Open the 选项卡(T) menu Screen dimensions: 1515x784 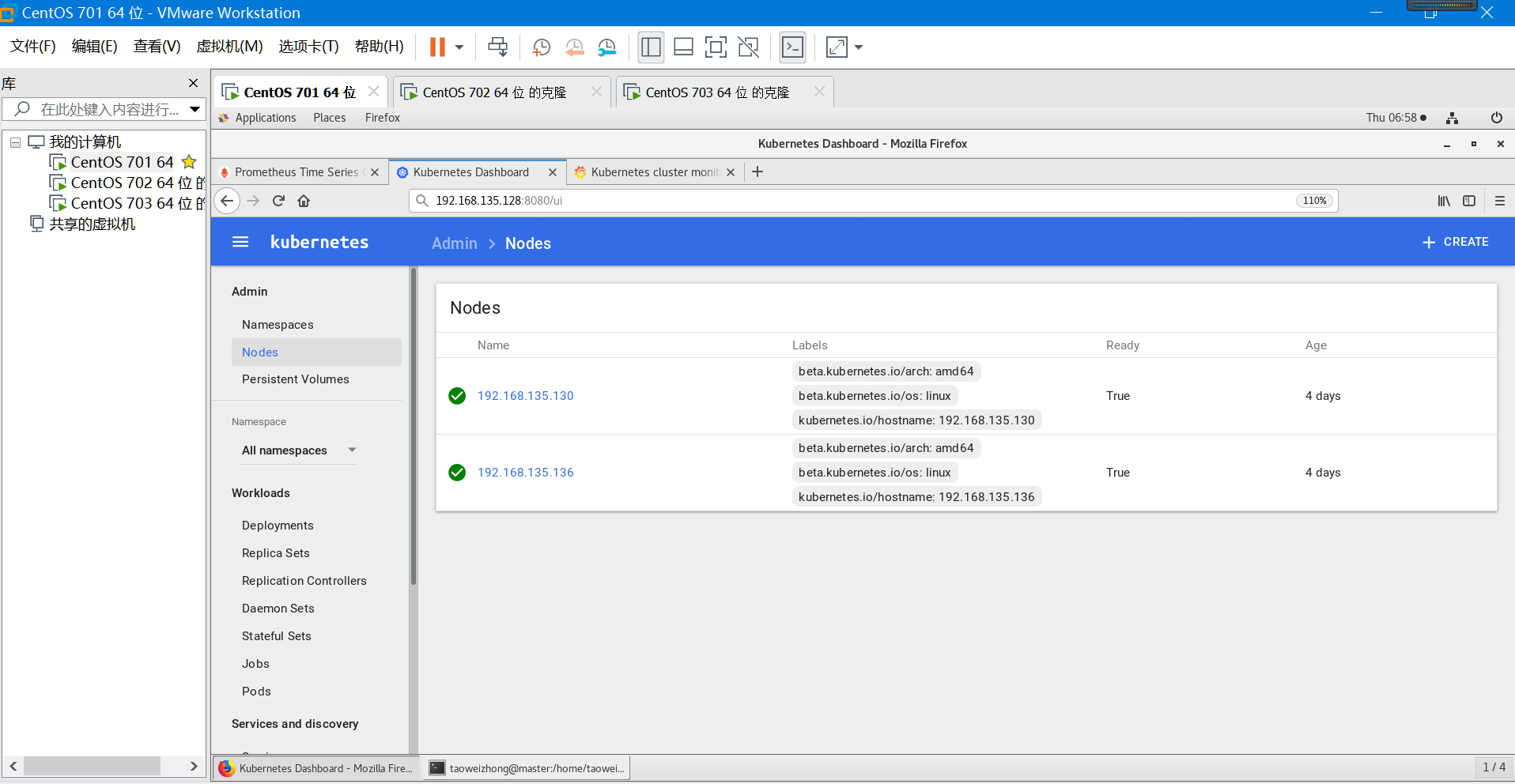pos(309,47)
